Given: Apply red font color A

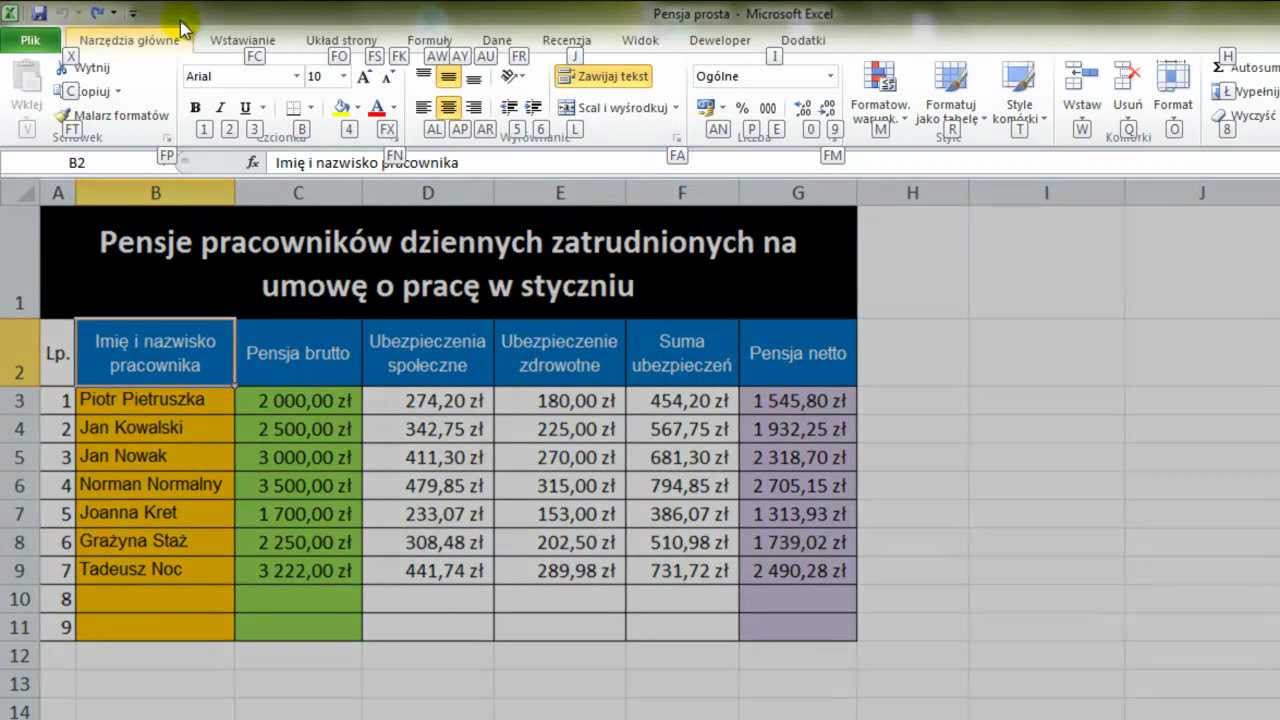Looking at the screenshot, I should click(x=377, y=107).
